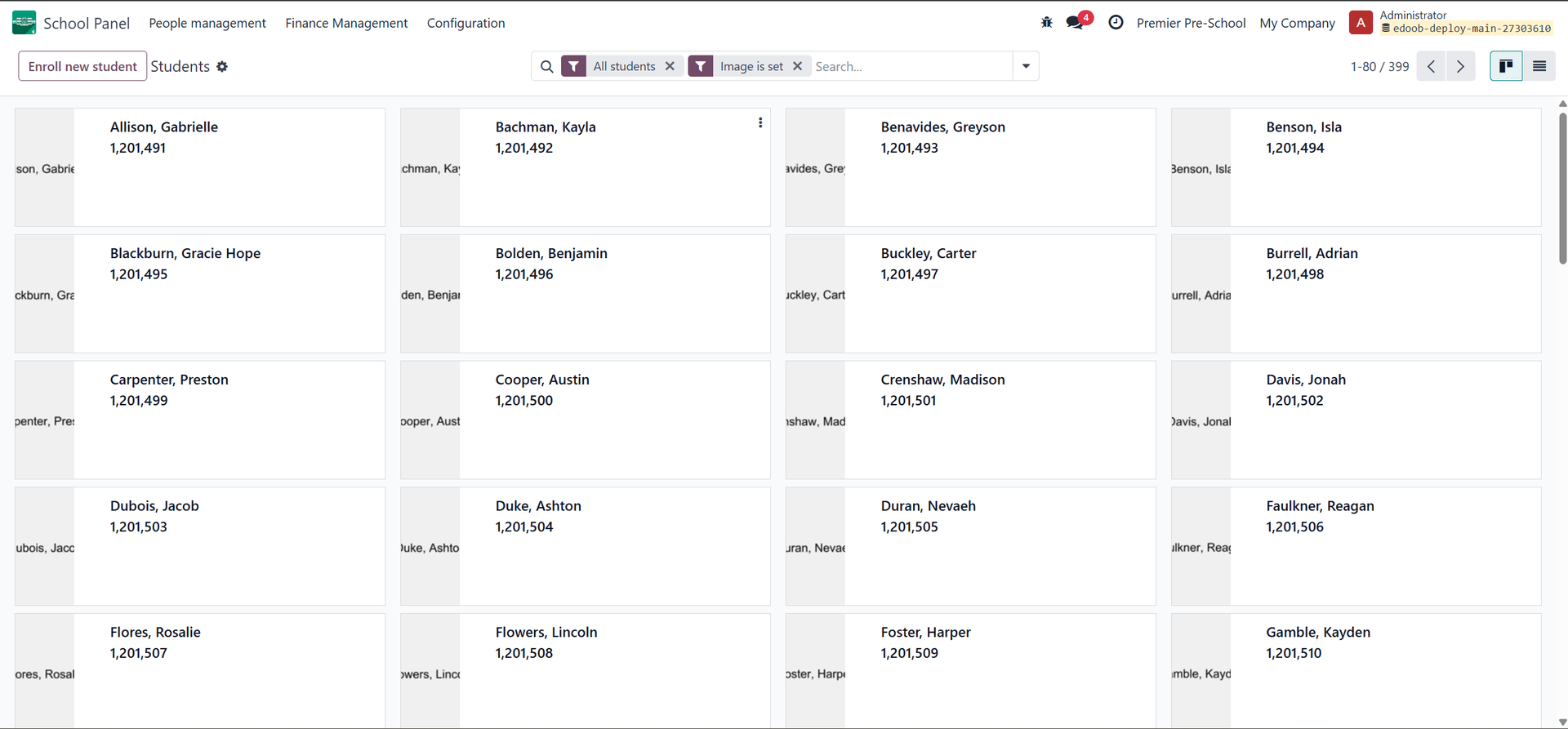
Task: Remove the All students filter
Action: pyautogui.click(x=670, y=66)
